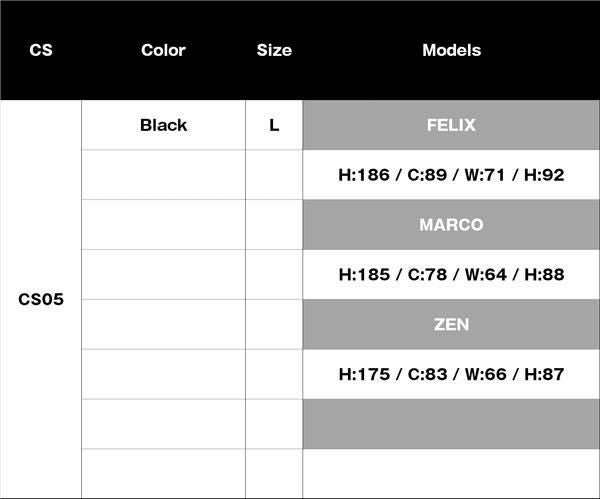Select the empty bottom white Models cell
Screen dimensions: 600x499
[x=451, y=474]
